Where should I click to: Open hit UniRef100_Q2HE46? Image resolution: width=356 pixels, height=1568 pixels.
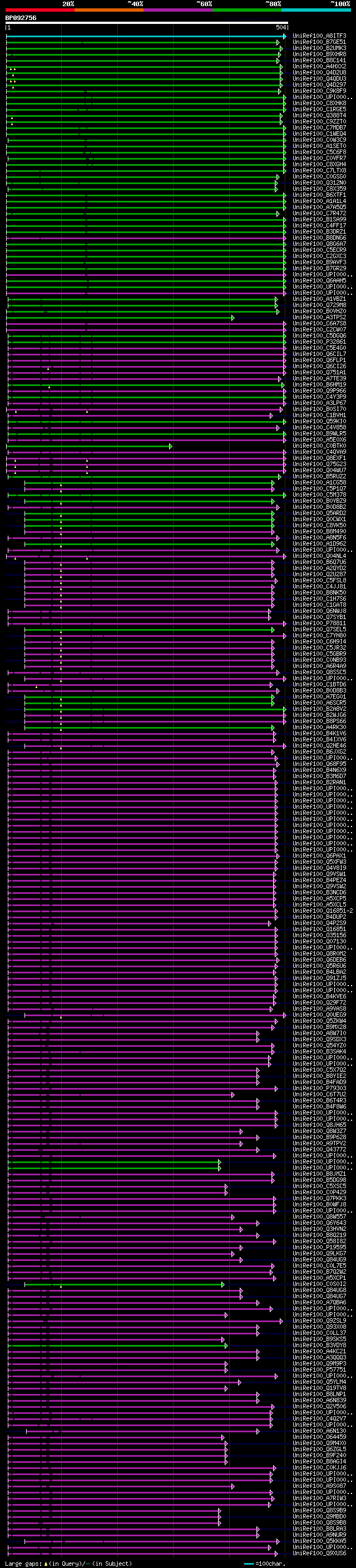(x=319, y=746)
